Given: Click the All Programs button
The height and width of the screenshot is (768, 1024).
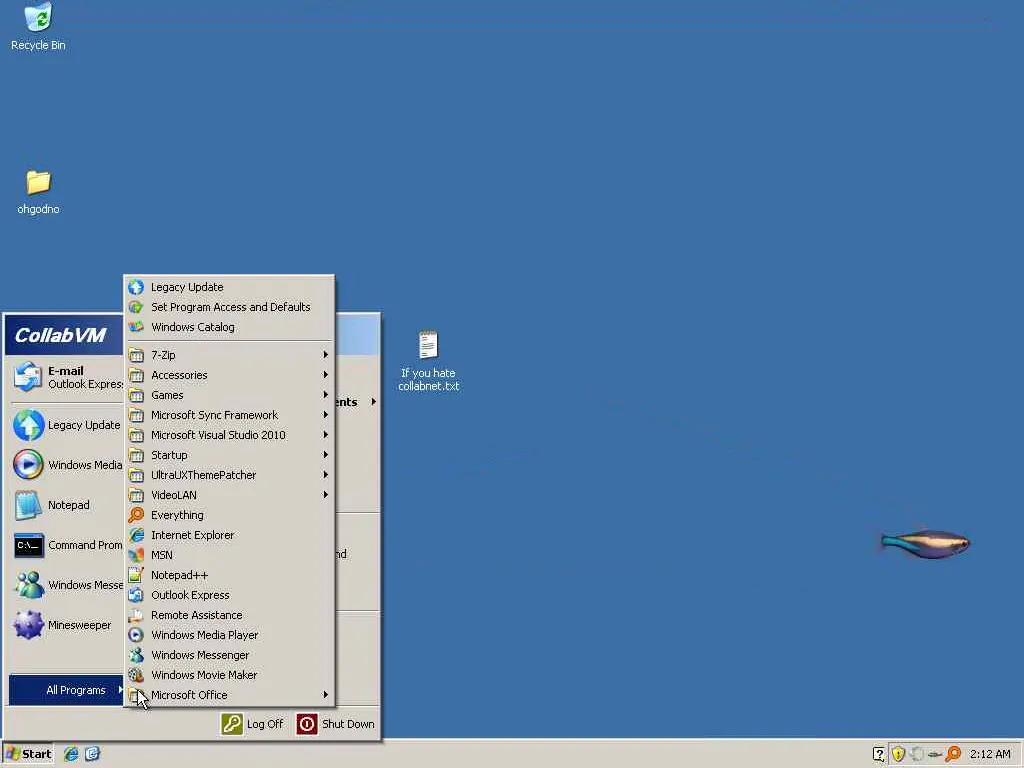Looking at the screenshot, I should coord(67,690).
